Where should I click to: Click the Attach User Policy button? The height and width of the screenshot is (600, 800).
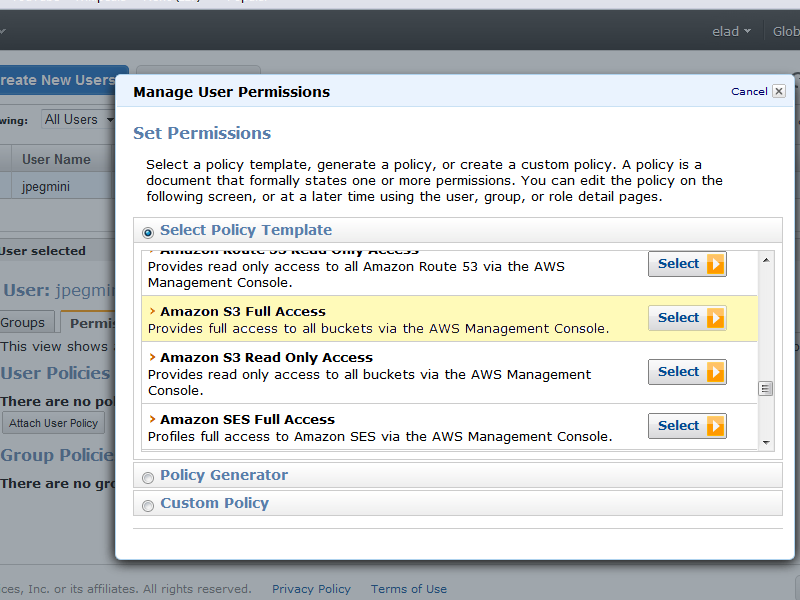pyautogui.click(x=53, y=423)
